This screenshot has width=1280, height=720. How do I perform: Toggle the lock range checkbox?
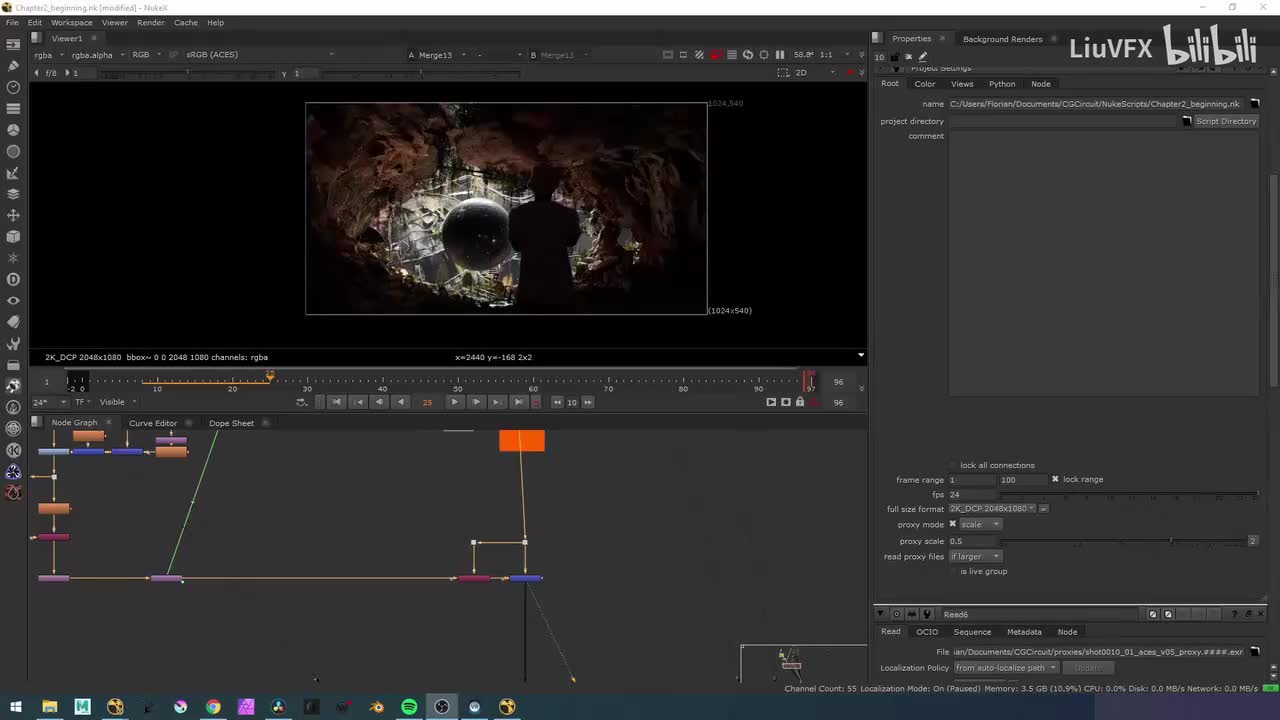[1055, 479]
